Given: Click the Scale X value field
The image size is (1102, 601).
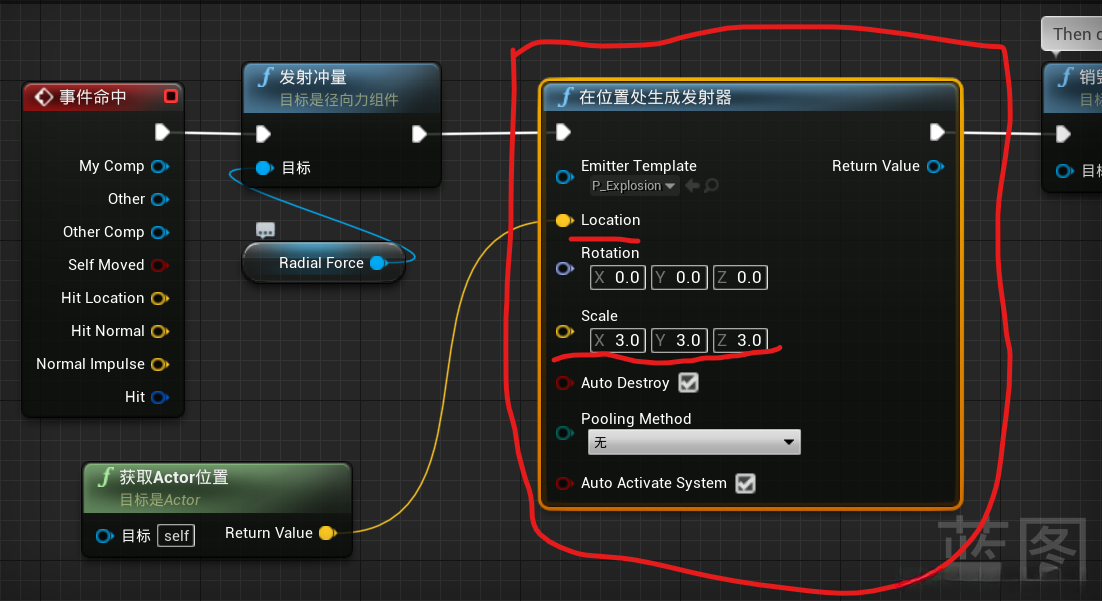Looking at the screenshot, I should click(x=618, y=340).
